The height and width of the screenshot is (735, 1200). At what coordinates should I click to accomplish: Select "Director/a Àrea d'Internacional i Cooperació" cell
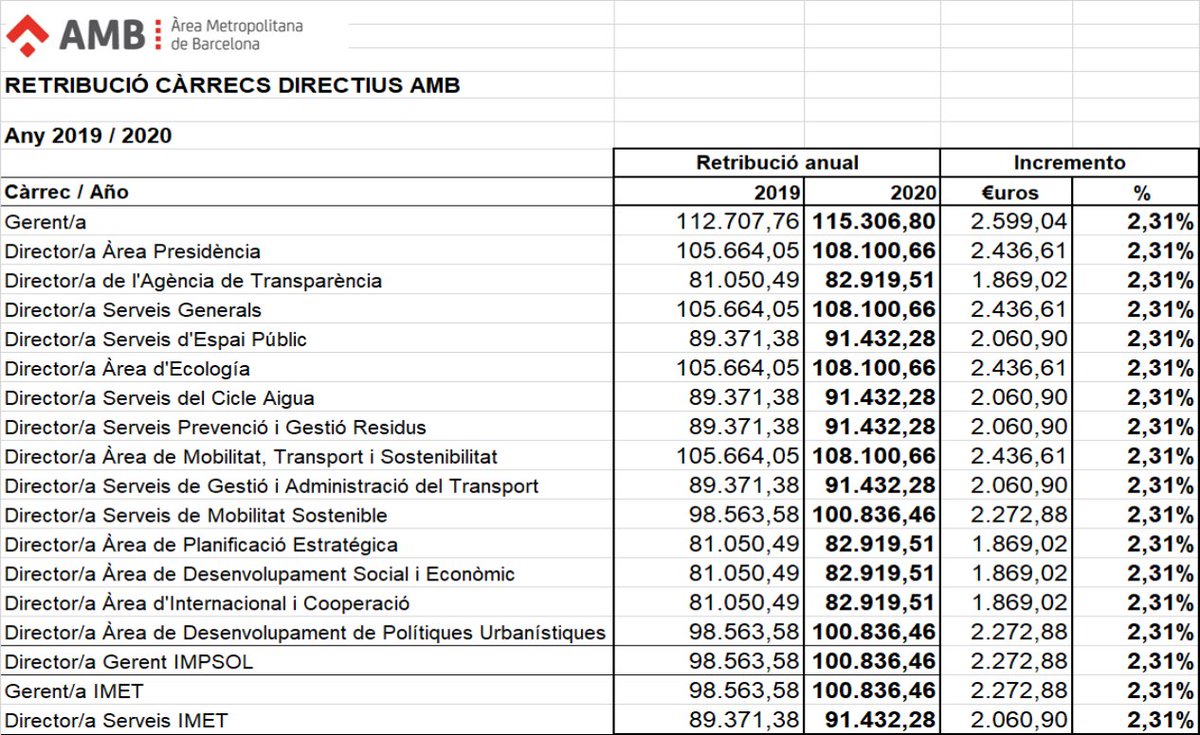(x=307, y=602)
